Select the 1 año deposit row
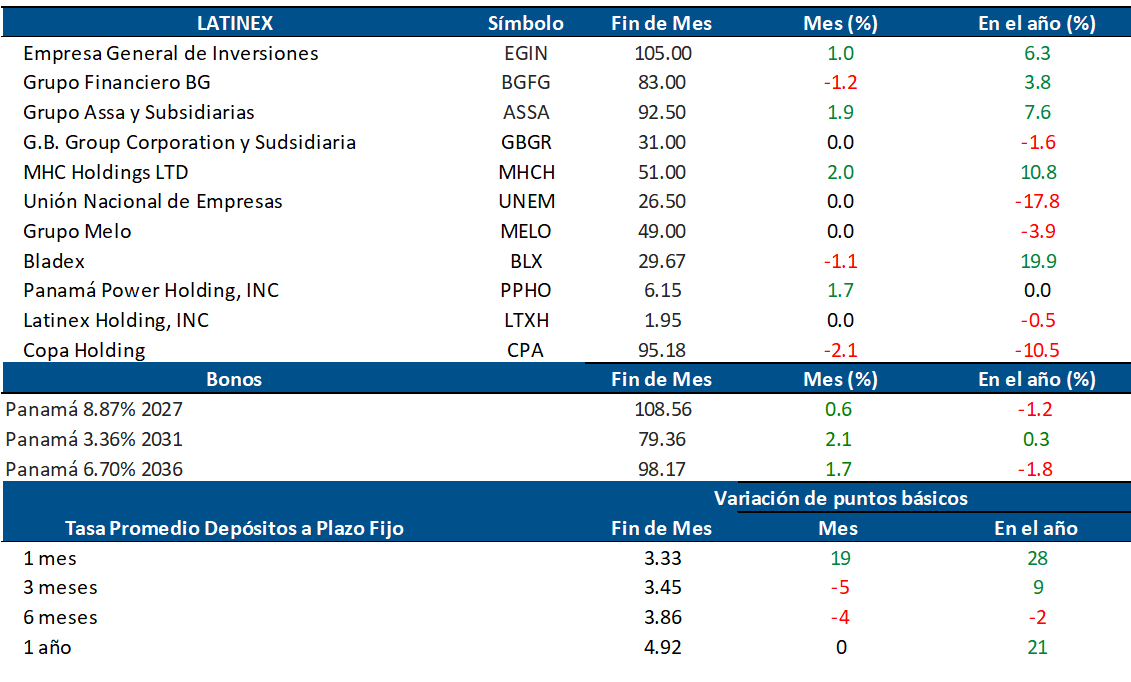Screen dimensions: 1131x682 [48, 647]
